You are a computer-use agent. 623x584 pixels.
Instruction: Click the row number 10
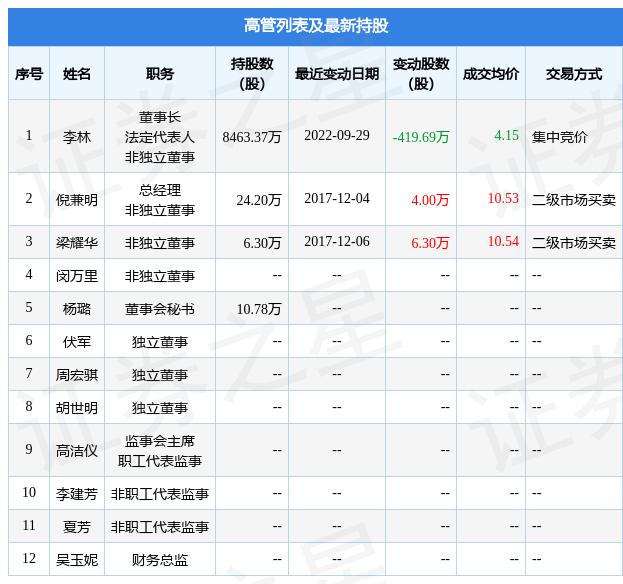pos(29,492)
